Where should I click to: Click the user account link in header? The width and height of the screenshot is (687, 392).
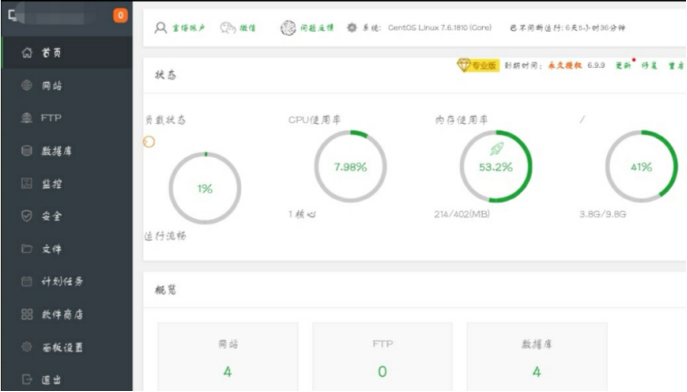pos(180,28)
